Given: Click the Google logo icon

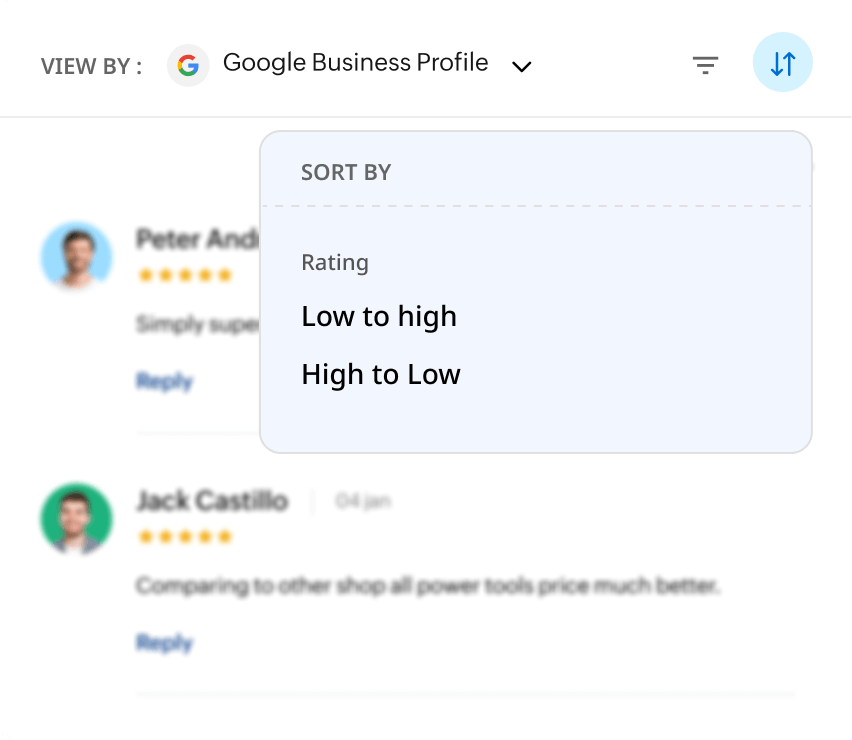Looking at the screenshot, I should point(187,66).
